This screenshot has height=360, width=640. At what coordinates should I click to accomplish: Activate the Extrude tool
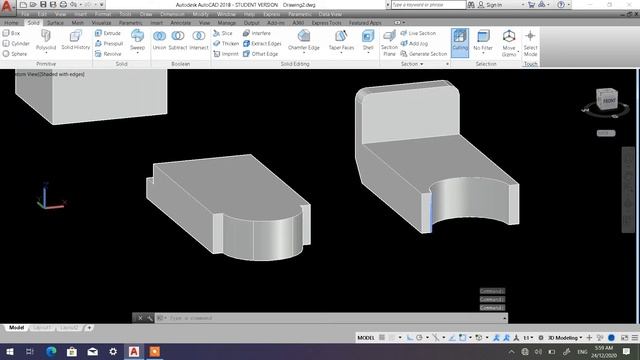coord(108,33)
